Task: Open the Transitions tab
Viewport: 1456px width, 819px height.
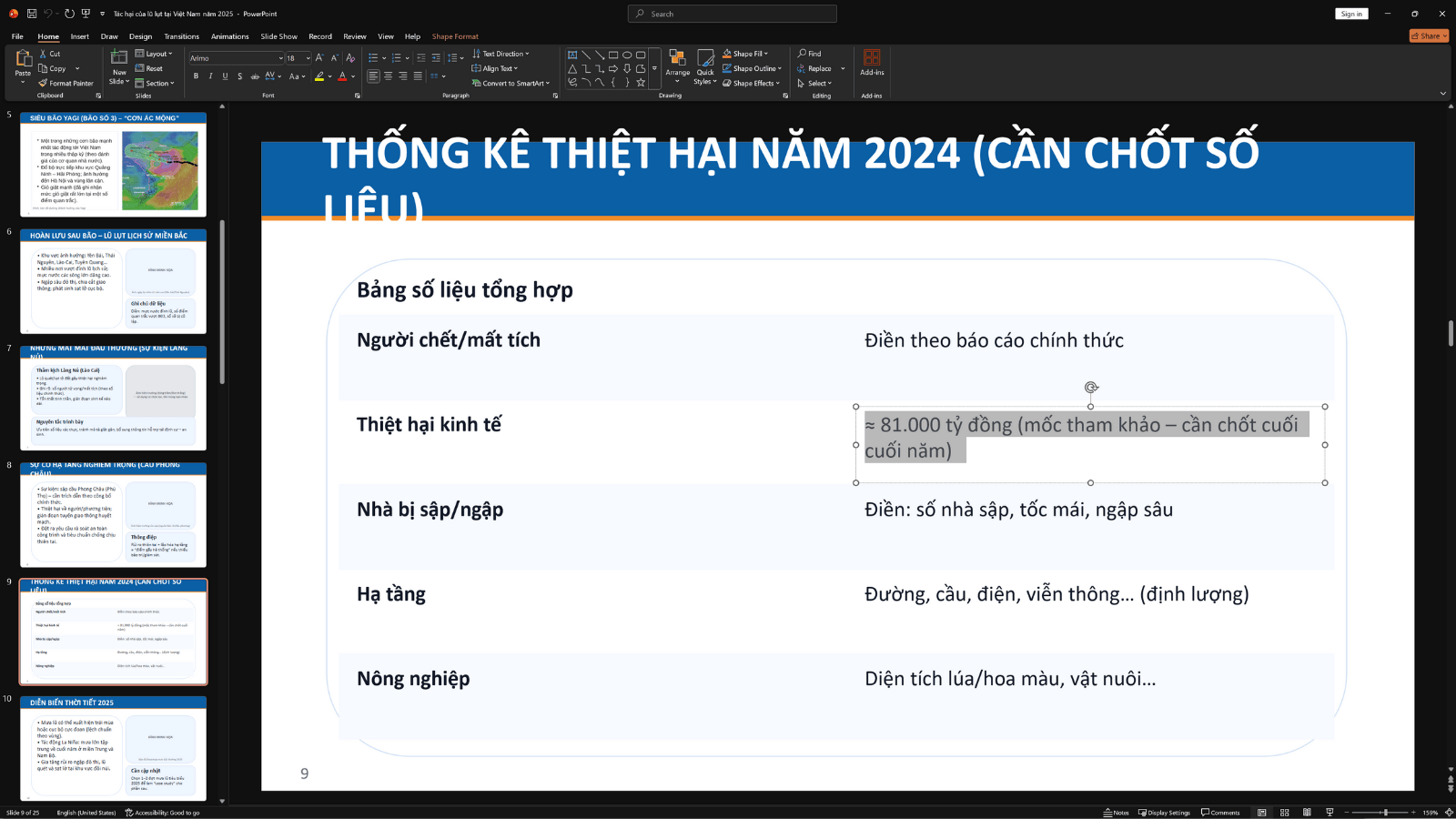Action: tap(181, 36)
